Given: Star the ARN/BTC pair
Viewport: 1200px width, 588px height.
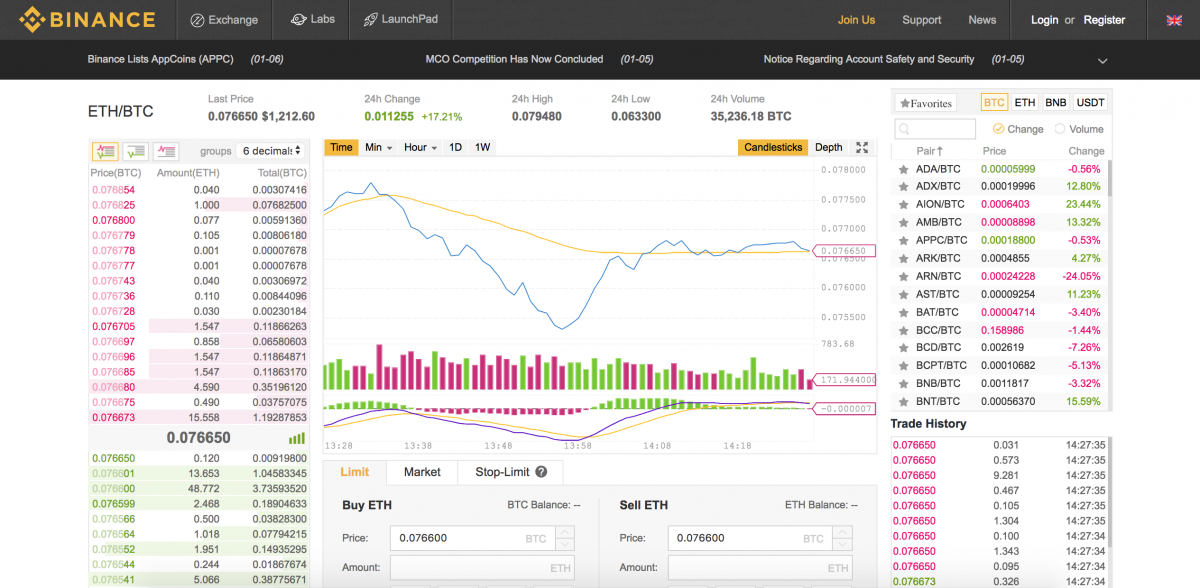Looking at the screenshot, I should tap(903, 277).
